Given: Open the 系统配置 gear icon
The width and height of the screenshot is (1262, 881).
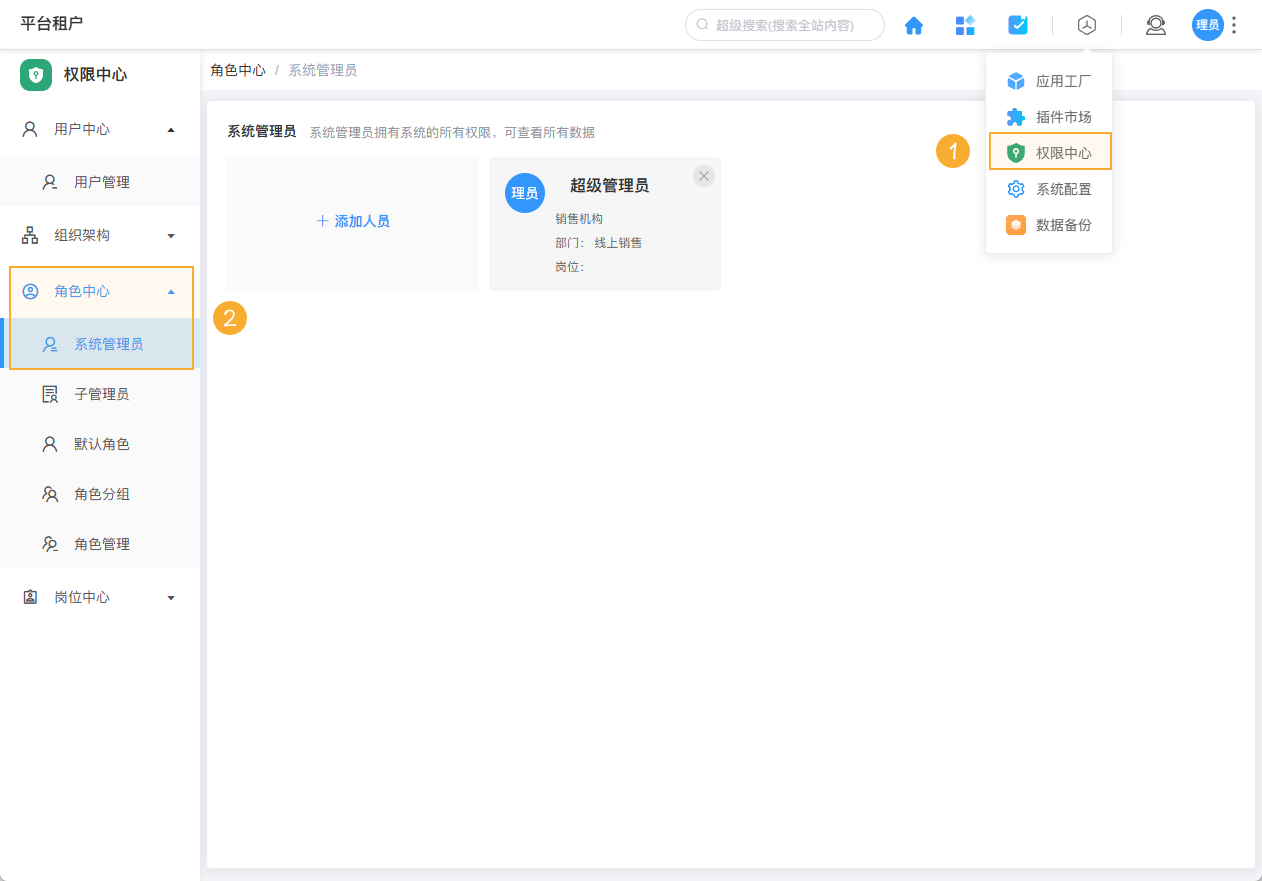Looking at the screenshot, I should (x=1015, y=188).
